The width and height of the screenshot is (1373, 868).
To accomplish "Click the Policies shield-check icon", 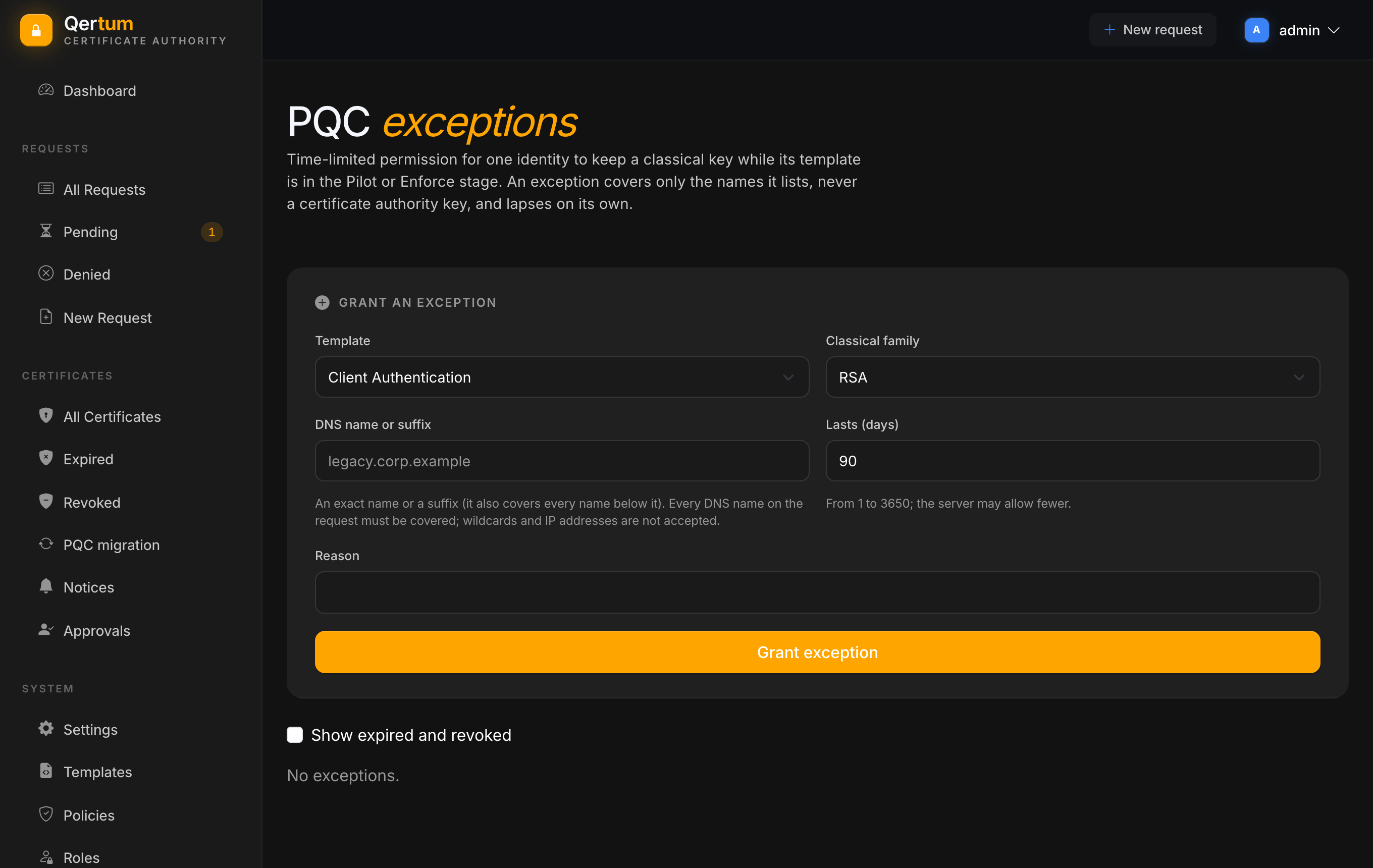I will (x=45, y=815).
